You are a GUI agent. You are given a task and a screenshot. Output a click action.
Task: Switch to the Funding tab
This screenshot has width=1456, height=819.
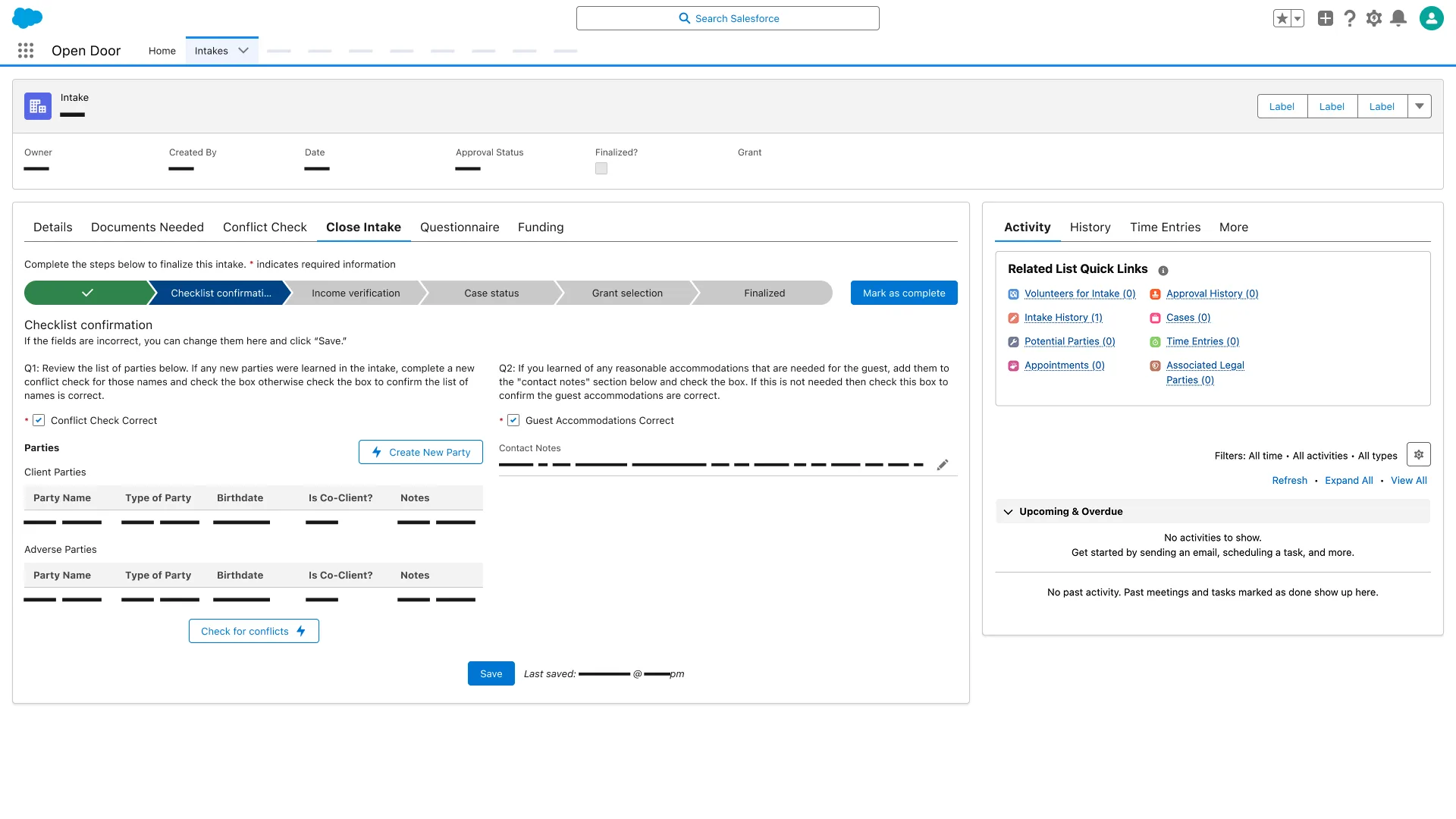click(x=541, y=227)
